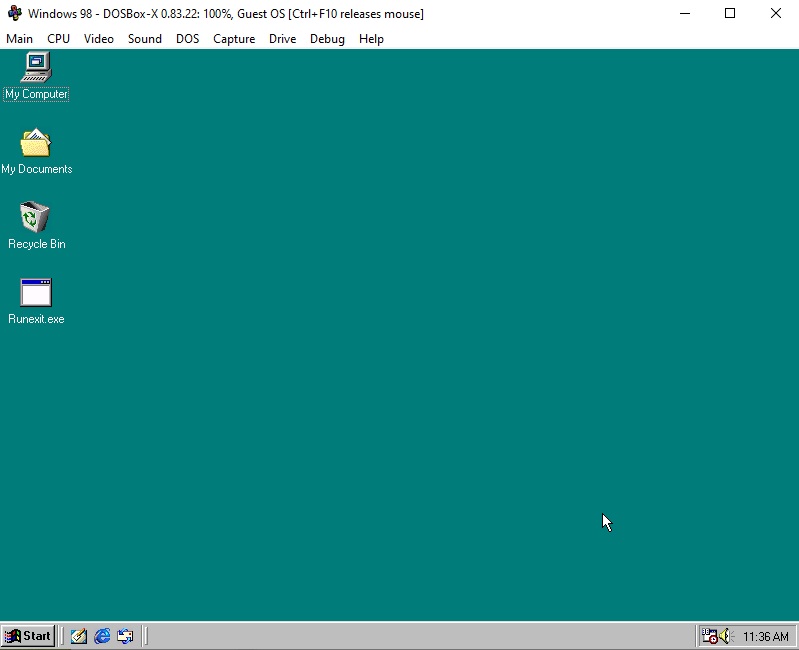799x650 pixels.
Task: Select the Runexit.exe desktop icon
Action: [36, 293]
